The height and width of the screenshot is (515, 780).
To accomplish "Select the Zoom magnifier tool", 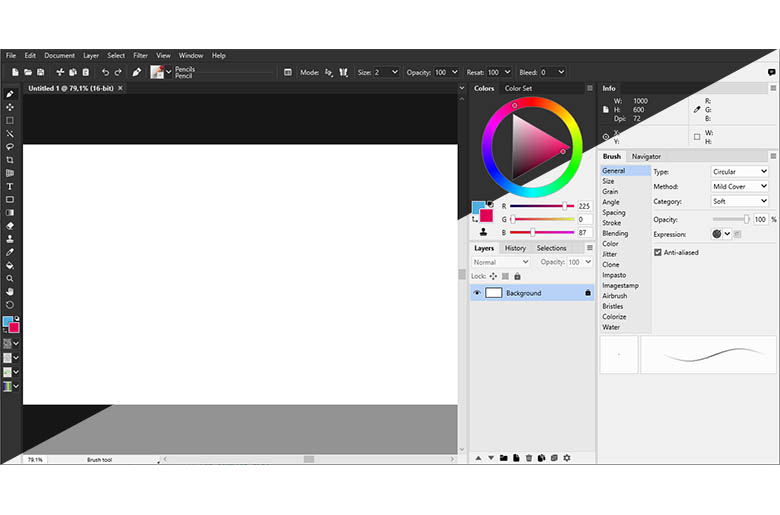I will click(10, 278).
